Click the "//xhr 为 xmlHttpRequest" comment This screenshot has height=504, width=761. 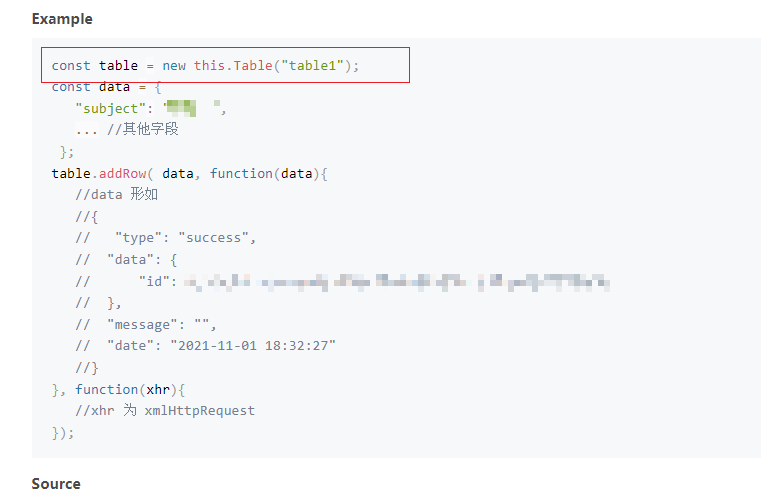(x=165, y=411)
